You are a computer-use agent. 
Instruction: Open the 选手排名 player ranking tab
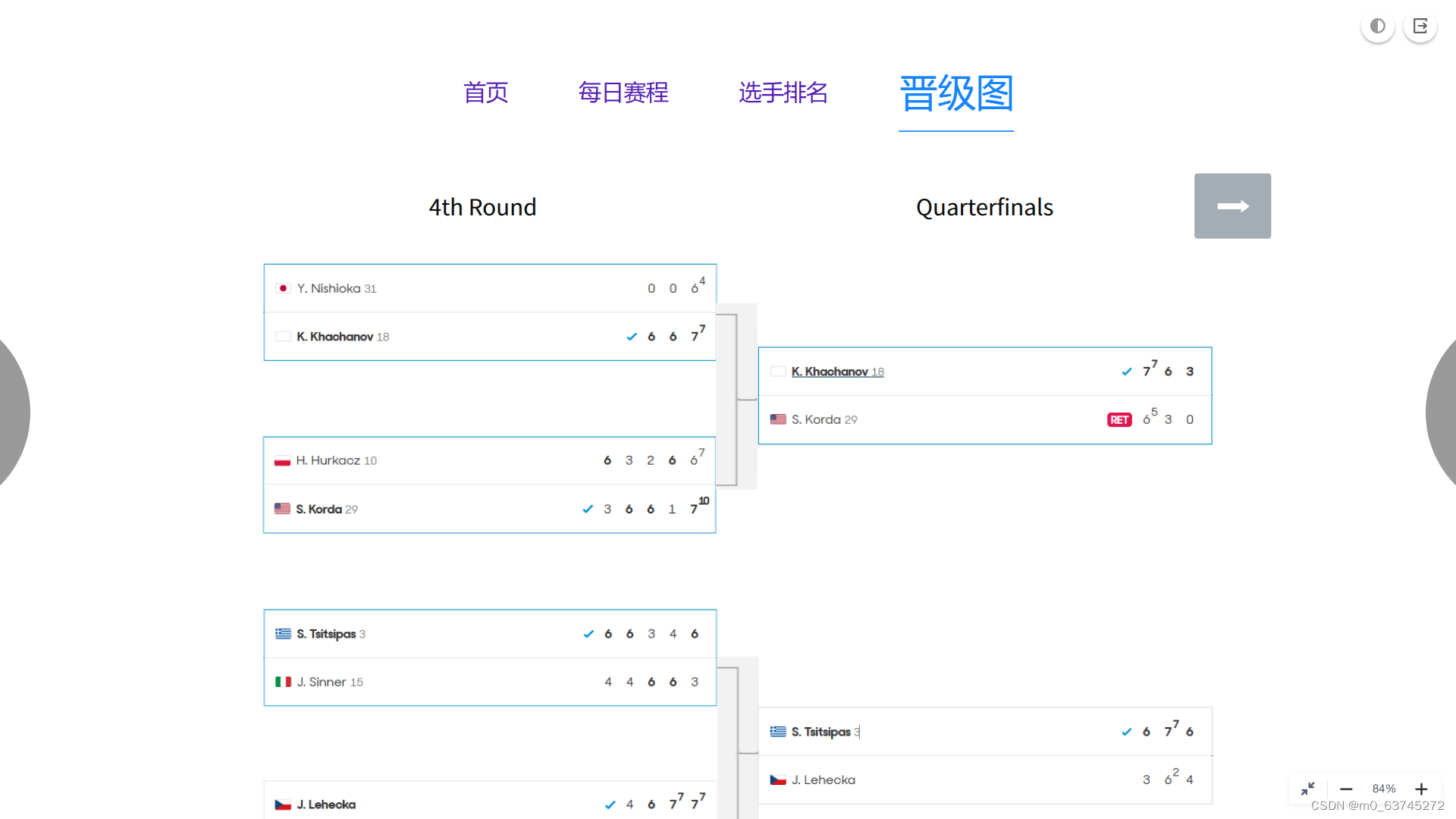pyautogui.click(x=783, y=93)
